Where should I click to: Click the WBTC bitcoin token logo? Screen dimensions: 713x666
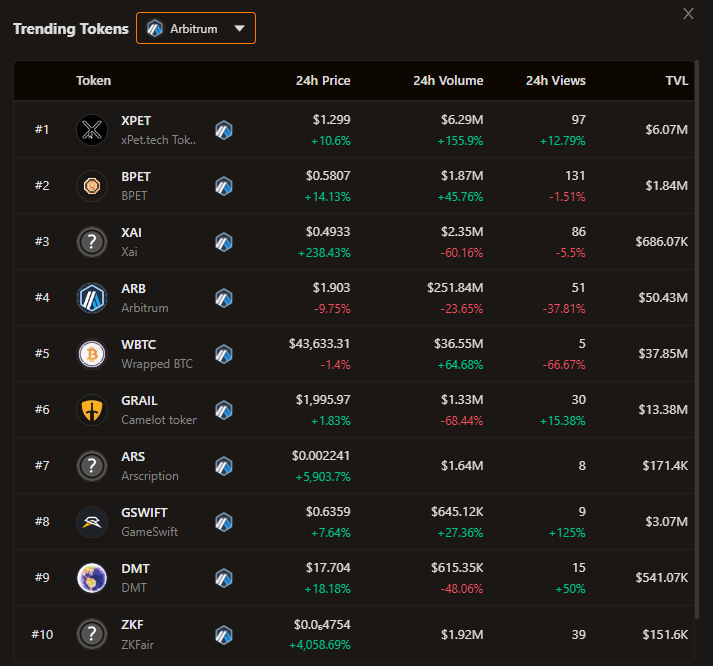click(92, 354)
